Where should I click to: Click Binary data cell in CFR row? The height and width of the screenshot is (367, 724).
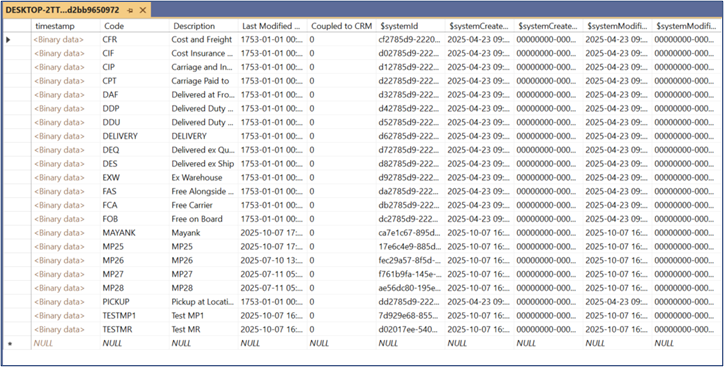66,40
